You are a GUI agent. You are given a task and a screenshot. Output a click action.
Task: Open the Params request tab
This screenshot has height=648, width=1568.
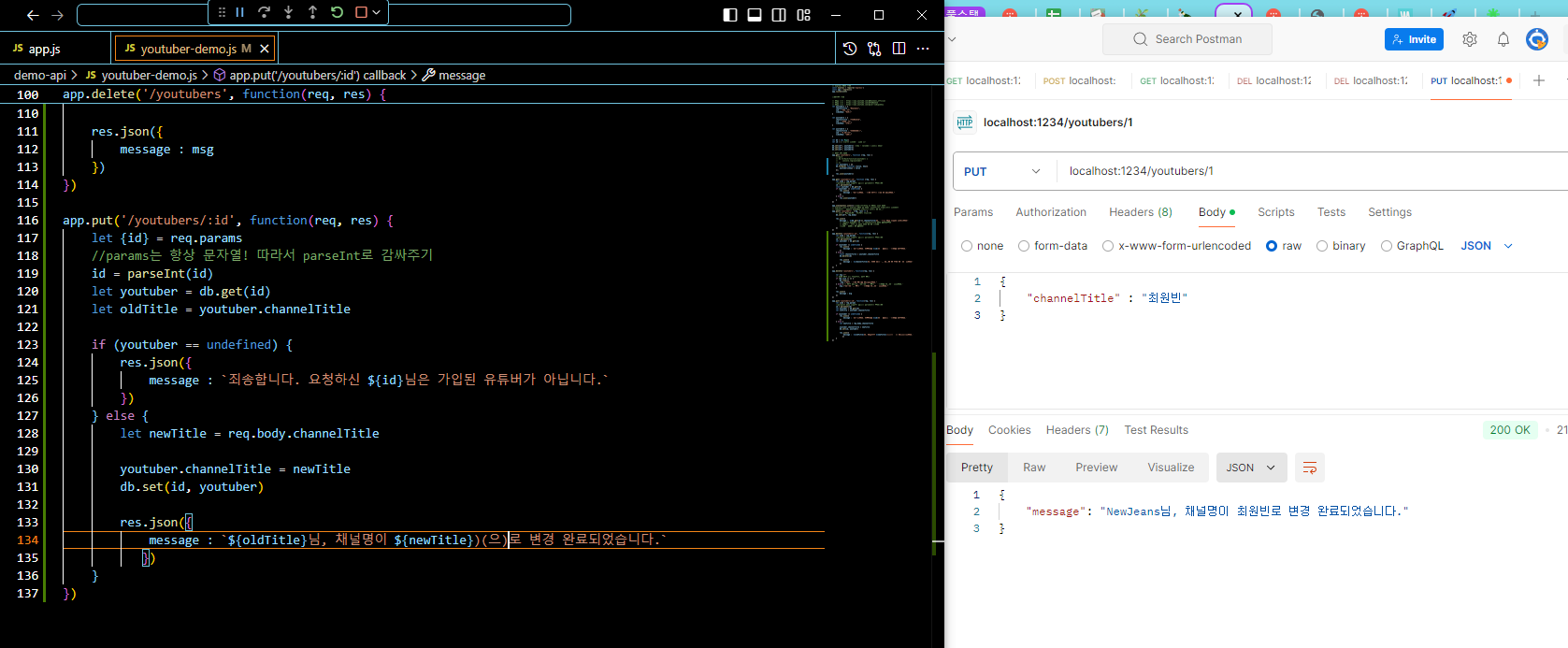[x=973, y=212]
